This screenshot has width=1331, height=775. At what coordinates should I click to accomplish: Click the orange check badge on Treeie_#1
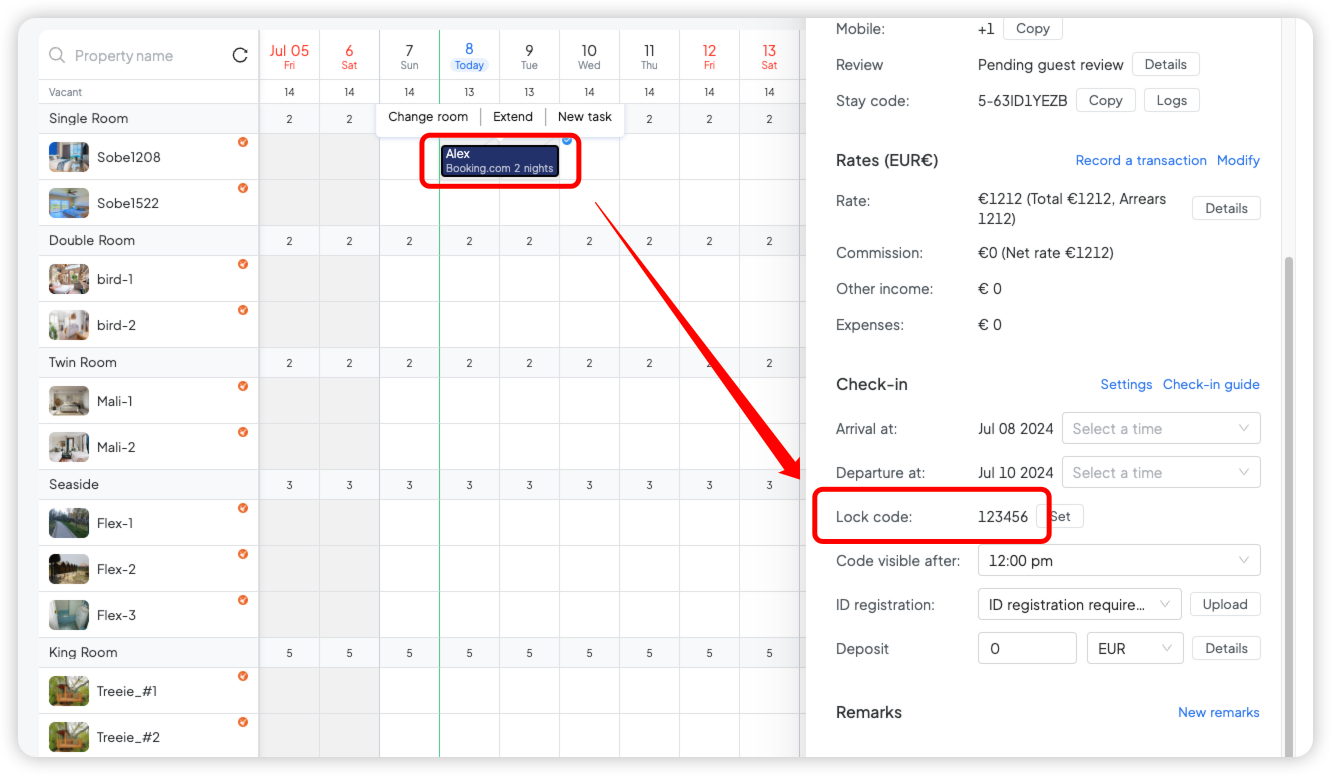[x=243, y=676]
